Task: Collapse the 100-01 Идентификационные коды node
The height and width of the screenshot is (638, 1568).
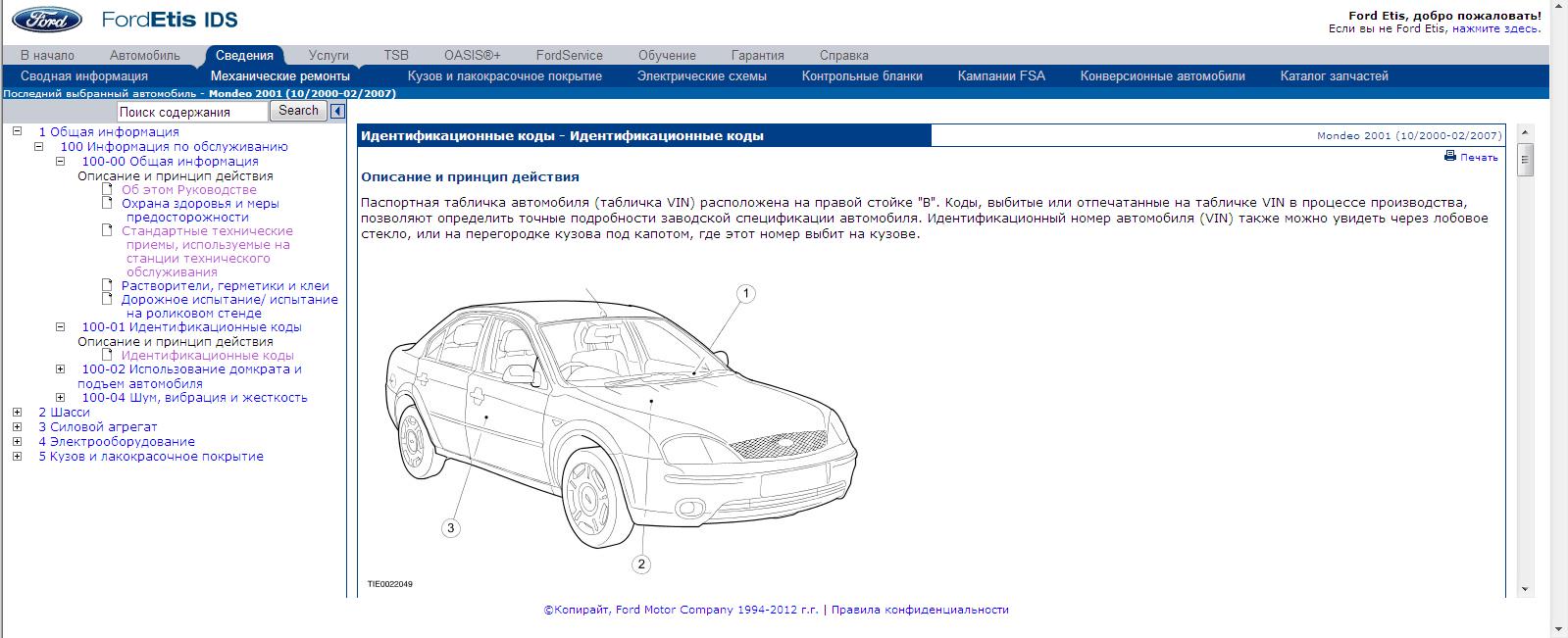Action: click(x=60, y=326)
